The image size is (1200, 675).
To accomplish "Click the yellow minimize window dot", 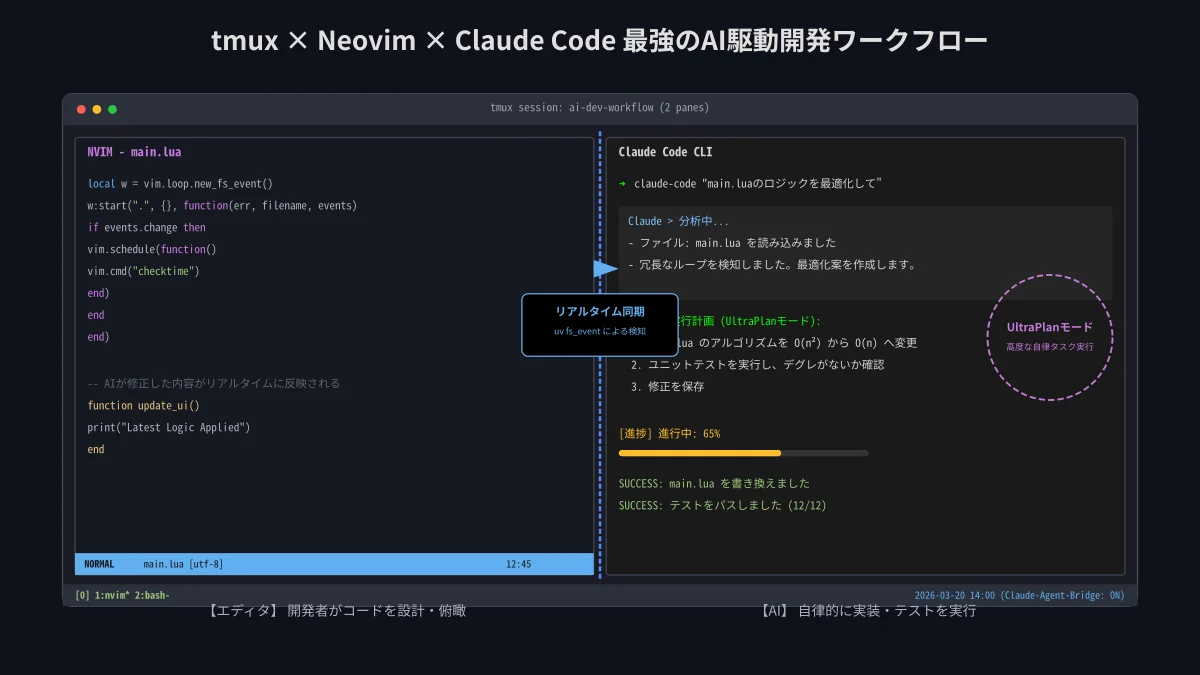I will click(97, 109).
